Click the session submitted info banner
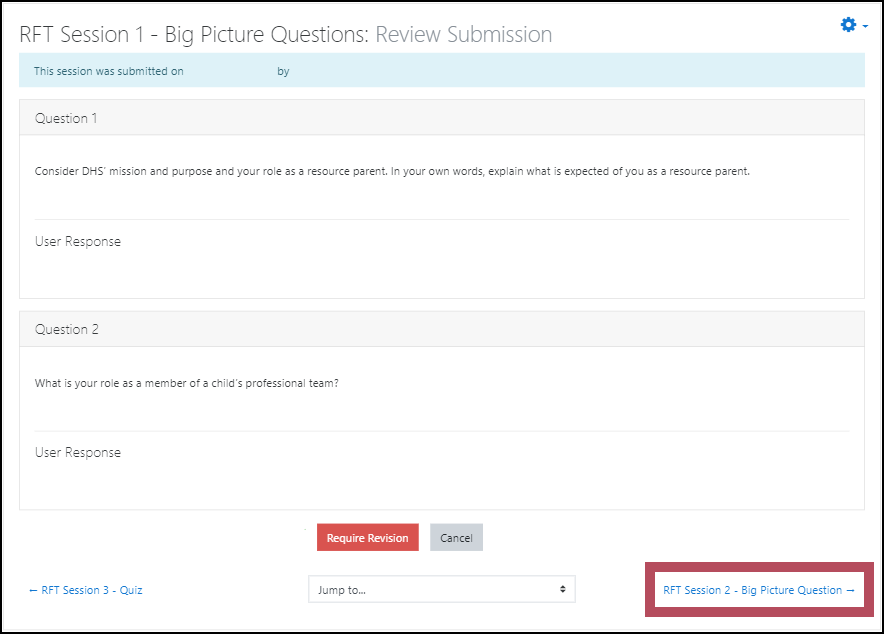The width and height of the screenshot is (884, 634). click(441, 70)
